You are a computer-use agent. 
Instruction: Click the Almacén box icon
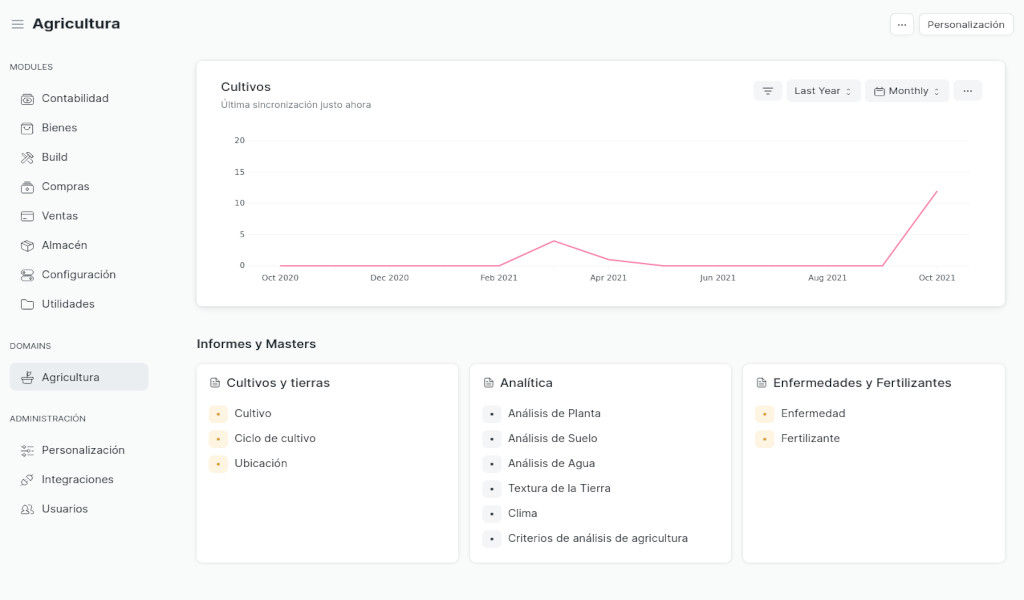click(27, 245)
